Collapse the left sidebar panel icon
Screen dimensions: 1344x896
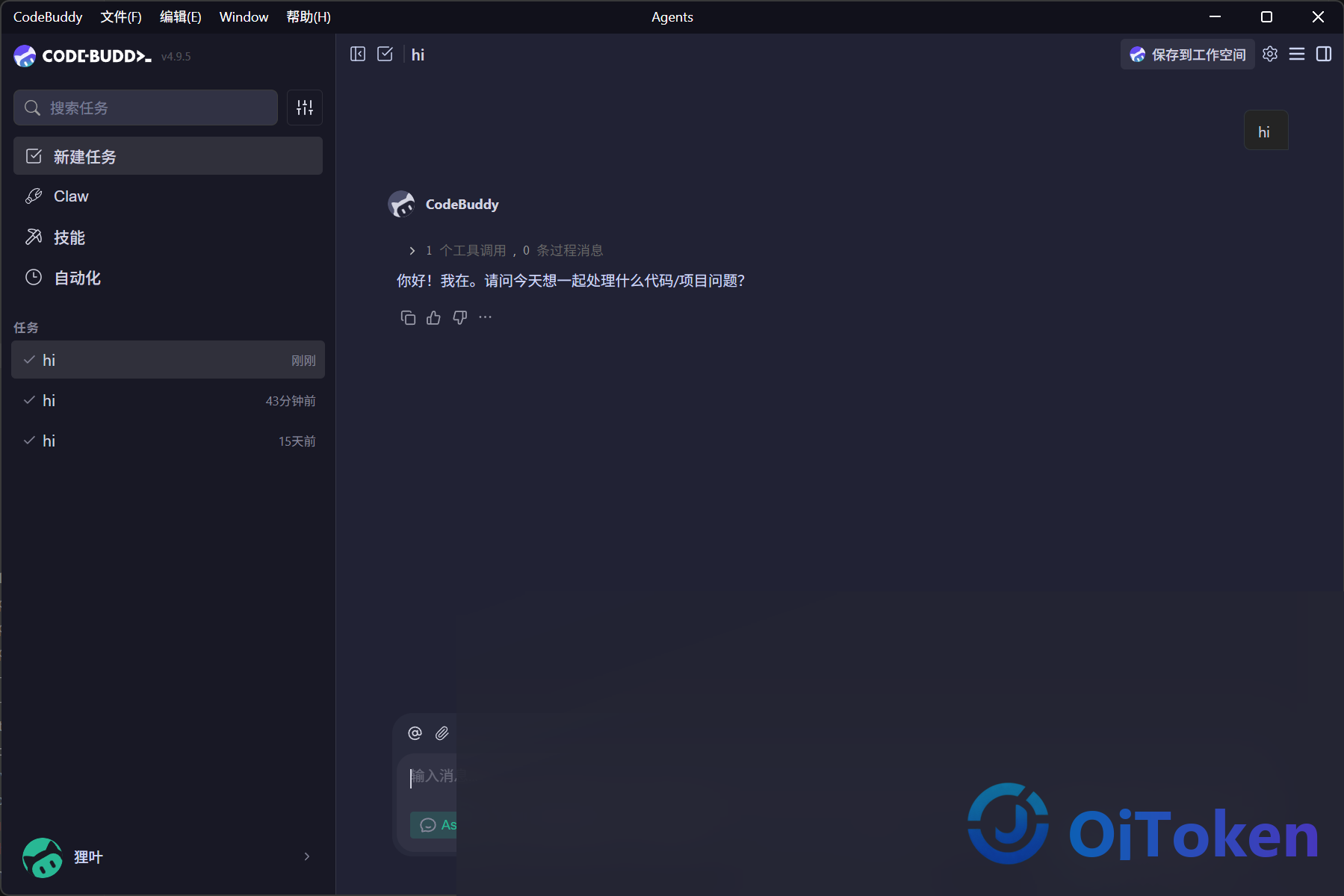[358, 54]
